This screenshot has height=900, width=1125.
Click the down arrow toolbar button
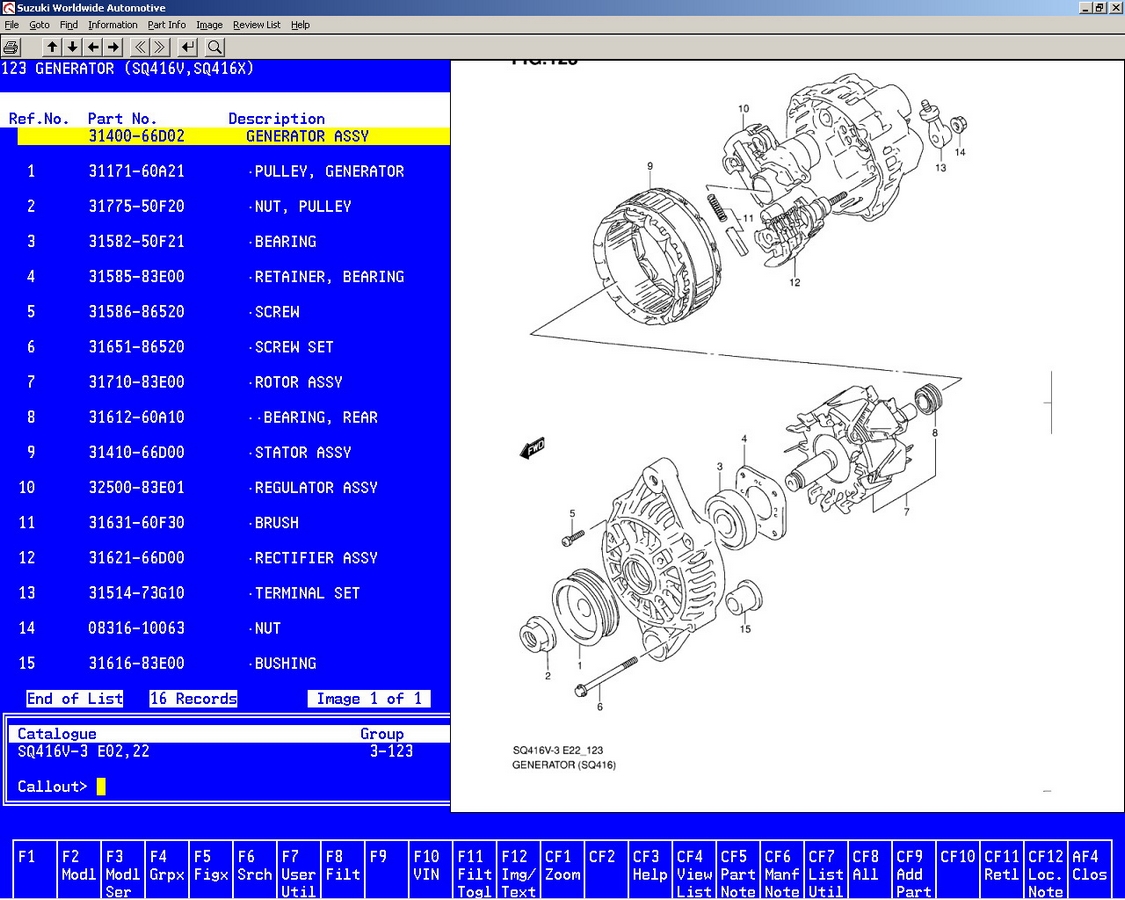click(72, 47)
